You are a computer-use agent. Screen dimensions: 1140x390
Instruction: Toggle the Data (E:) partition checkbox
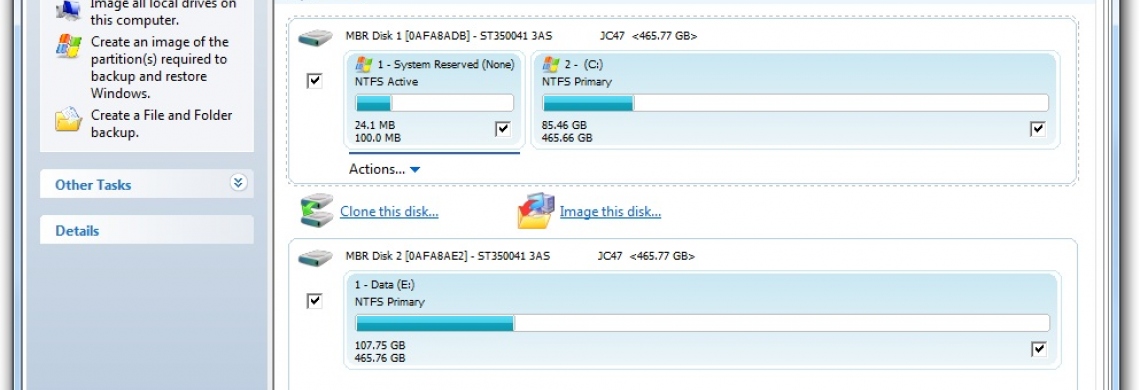(1039, 349)
